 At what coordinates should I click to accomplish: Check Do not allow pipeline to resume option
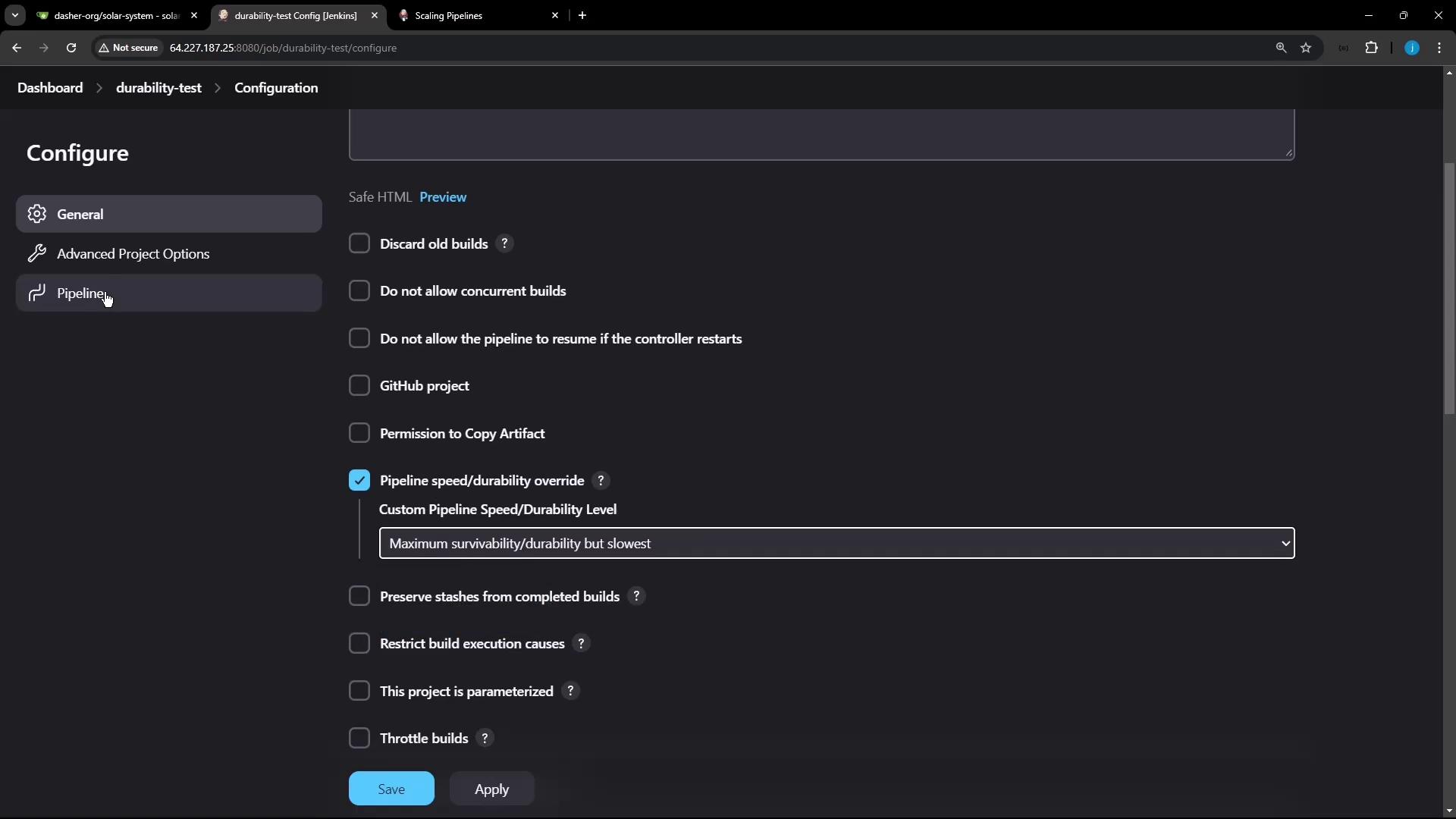click(359, 338)
